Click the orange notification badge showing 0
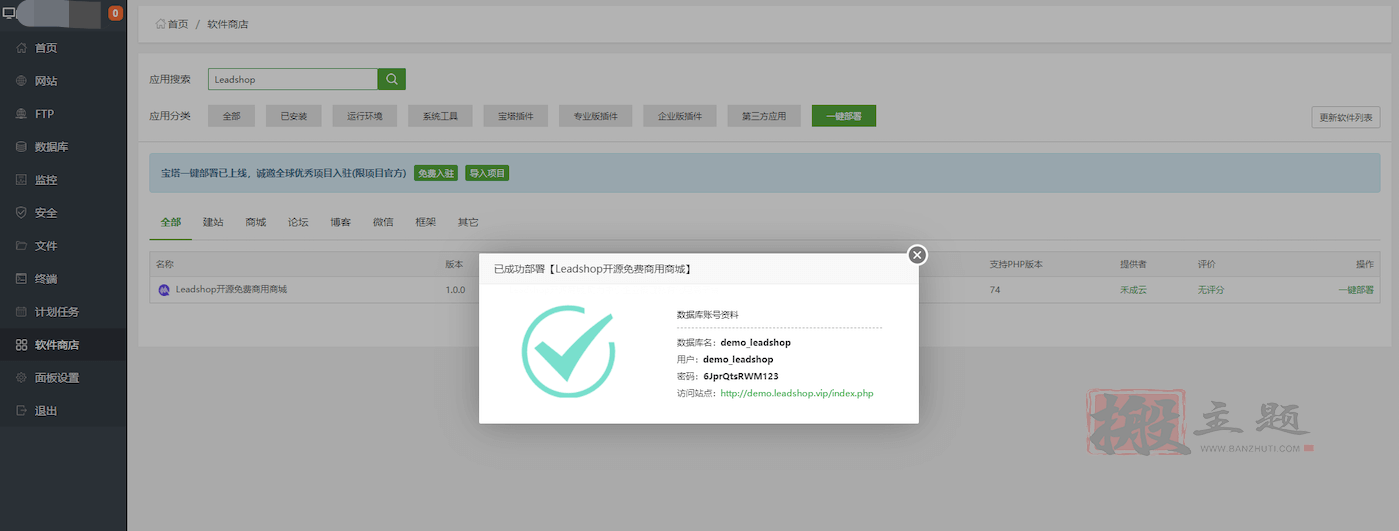The height and width of the screenshot is (531, 1399). (115, 14)
